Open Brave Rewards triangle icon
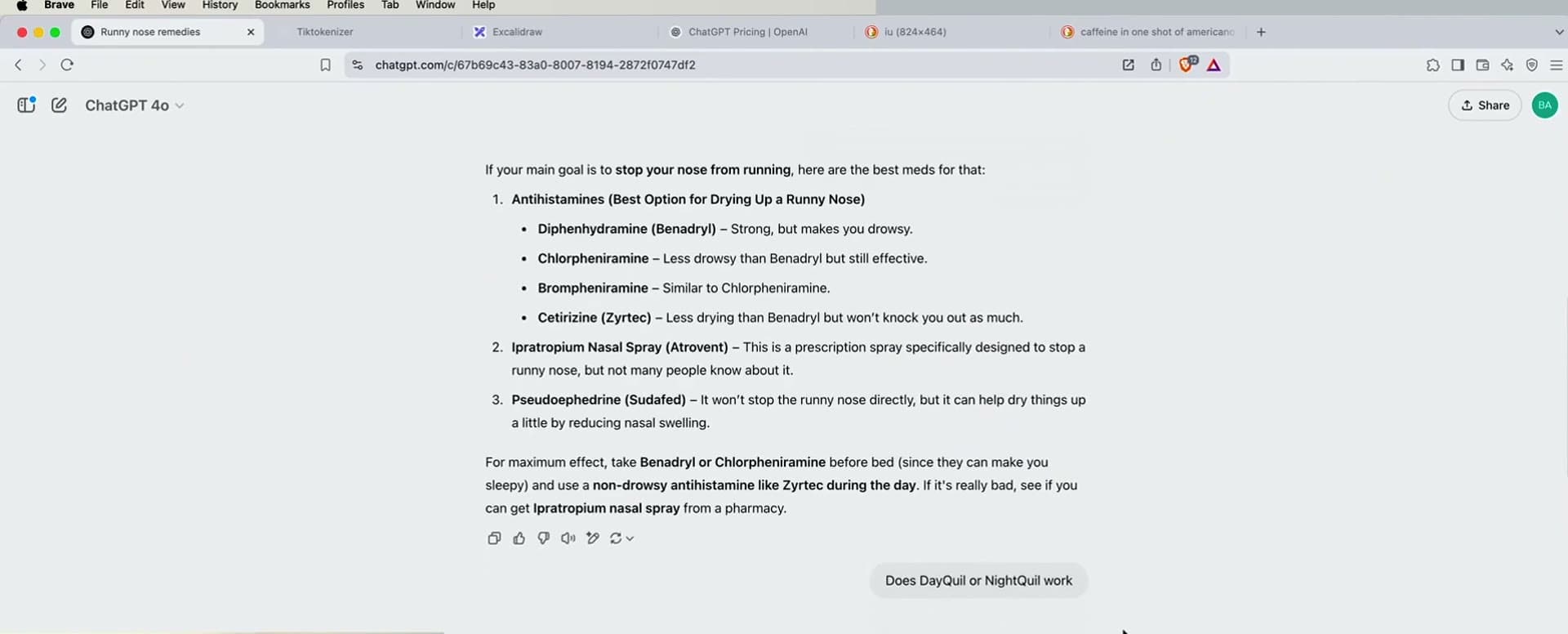Viewport: 1568px width, 634px height. [x=1214, y=65]
